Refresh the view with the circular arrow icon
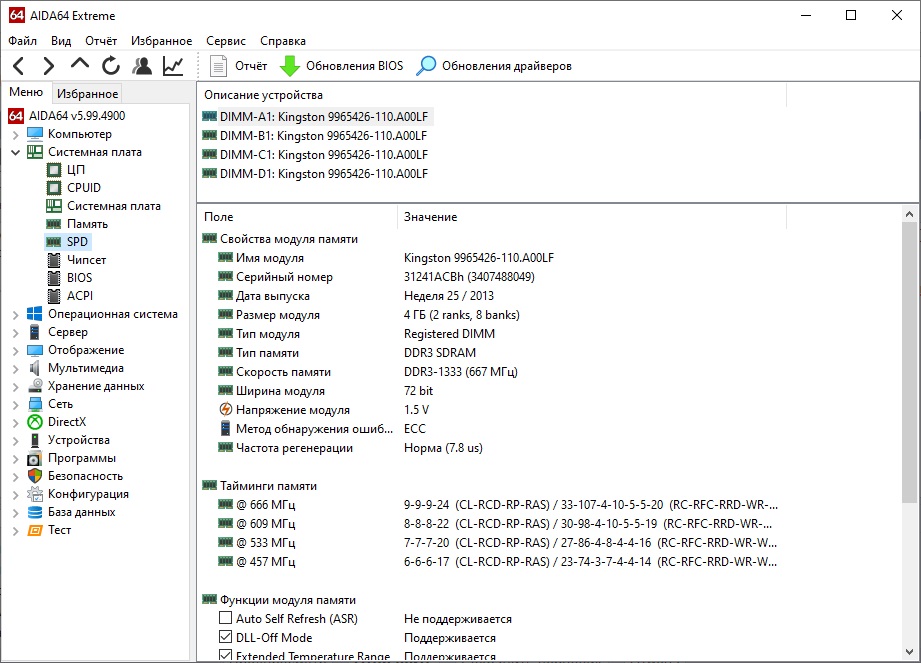Image resolution: width=921 pixels, height=663 pixels. click(x=111, y=66)
